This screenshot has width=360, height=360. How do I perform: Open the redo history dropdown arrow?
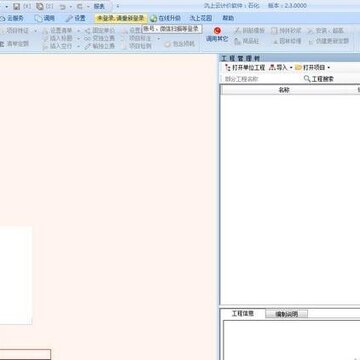click(88, 7)
